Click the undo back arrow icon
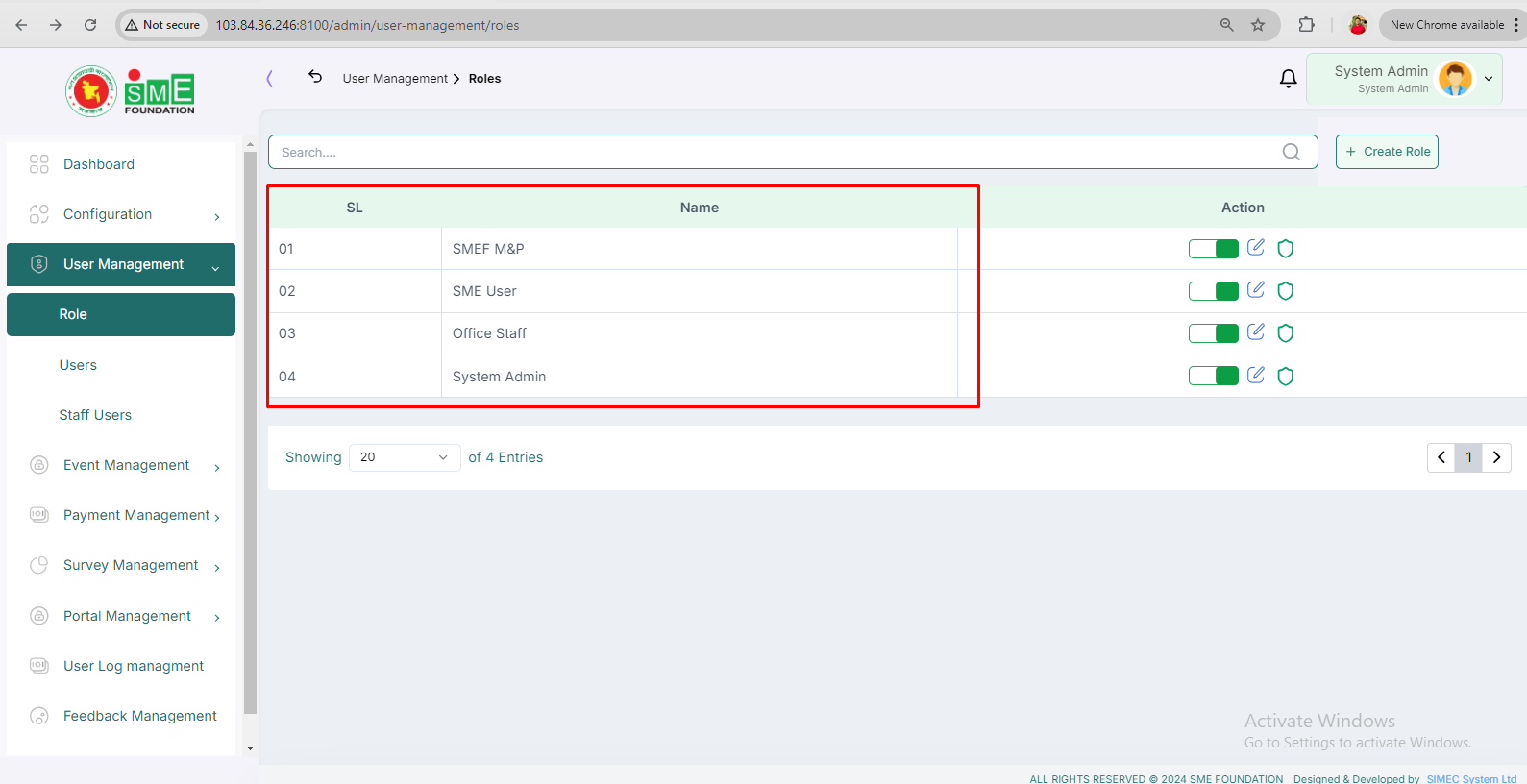The image size is (1527, 784). click(314, 77)
